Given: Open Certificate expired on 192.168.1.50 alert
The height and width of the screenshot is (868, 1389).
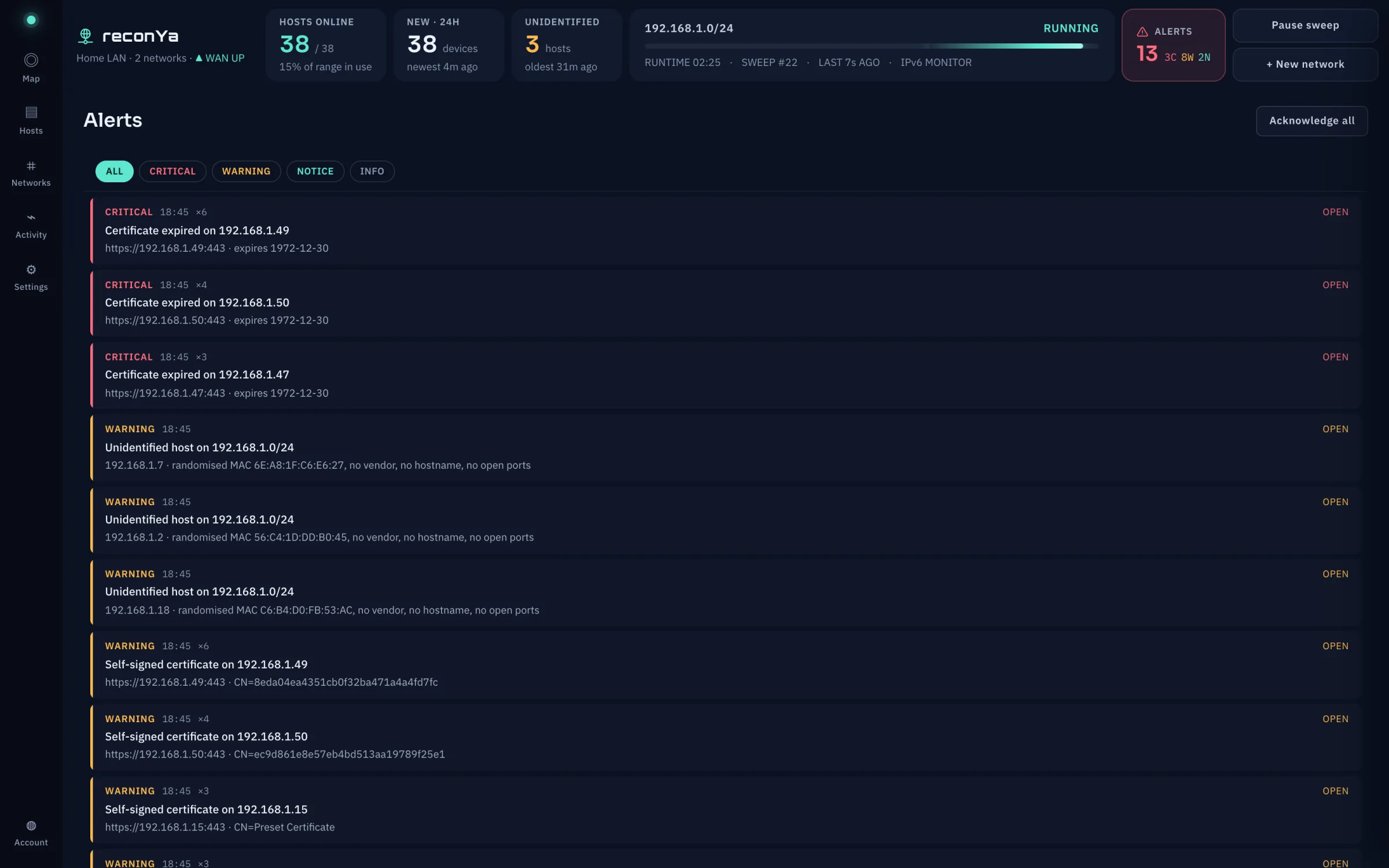Looking at the screenshot, I should coord(726,303).
